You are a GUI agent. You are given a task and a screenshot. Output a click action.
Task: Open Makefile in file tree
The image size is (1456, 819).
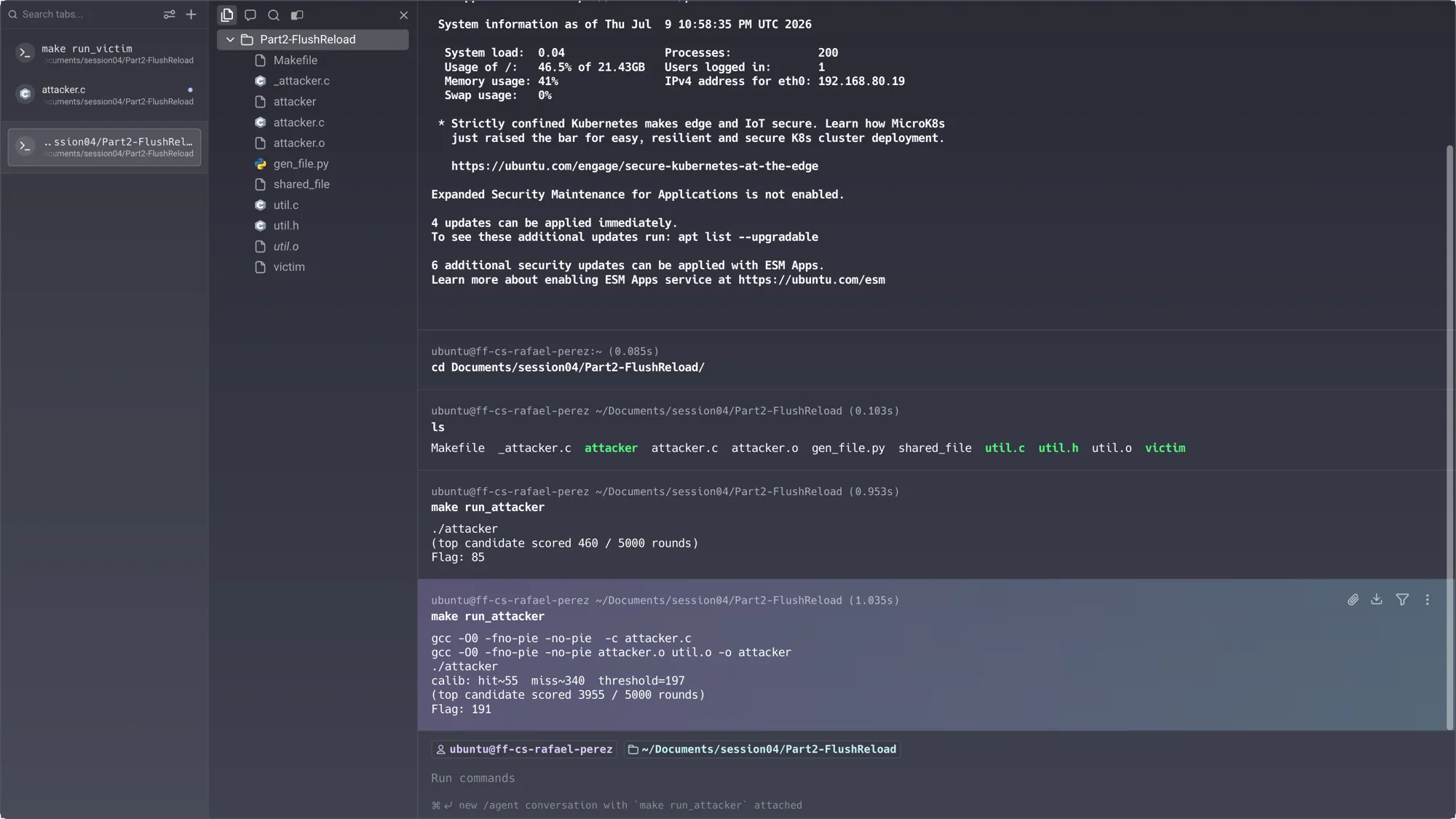click(x=296, y=60)
